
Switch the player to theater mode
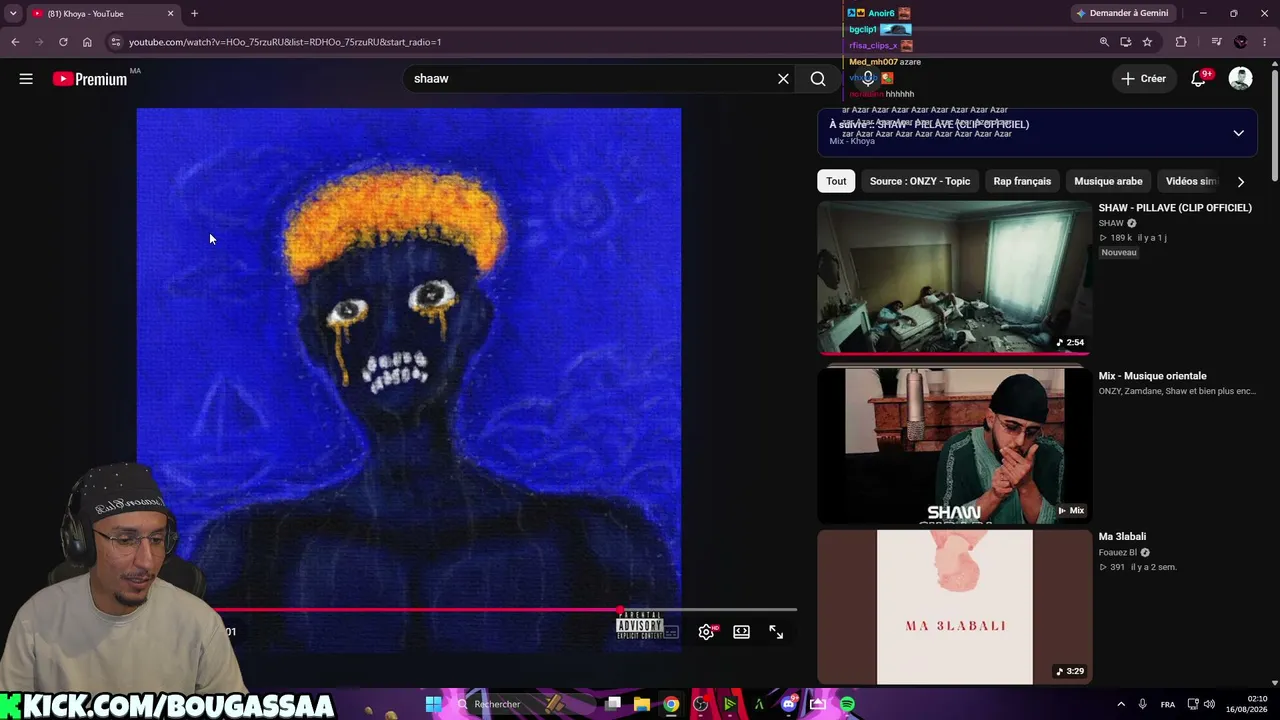click(741, 632)
